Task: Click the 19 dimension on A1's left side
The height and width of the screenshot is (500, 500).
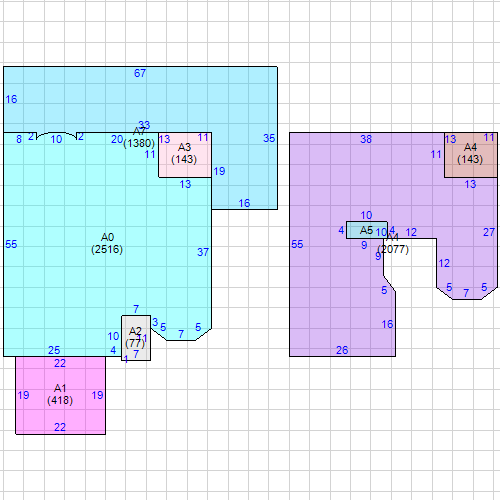Action: (23, 395)
